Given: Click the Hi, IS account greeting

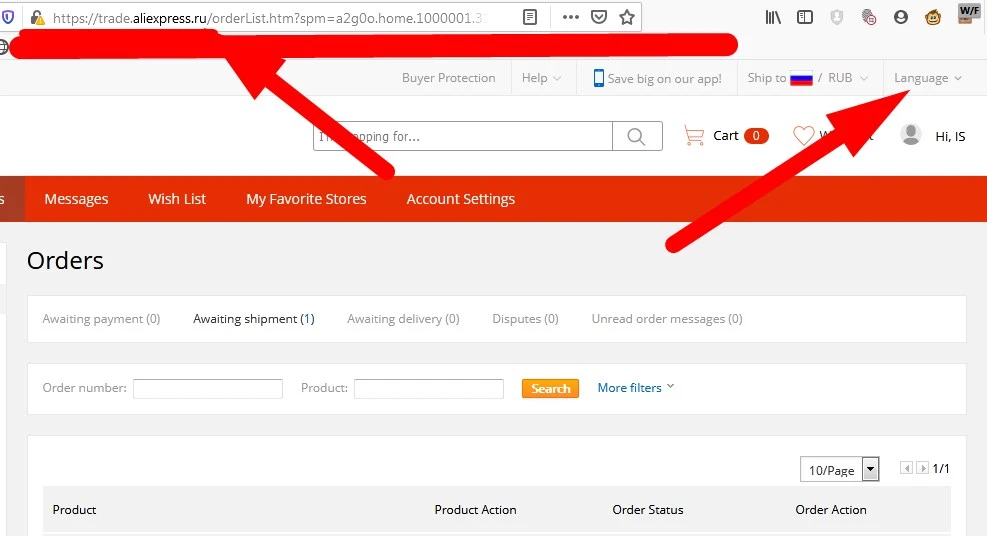Looking at the screenshot, I should (950, 137).
